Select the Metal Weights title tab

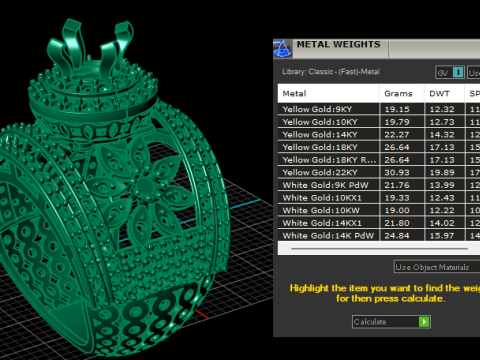339,45
